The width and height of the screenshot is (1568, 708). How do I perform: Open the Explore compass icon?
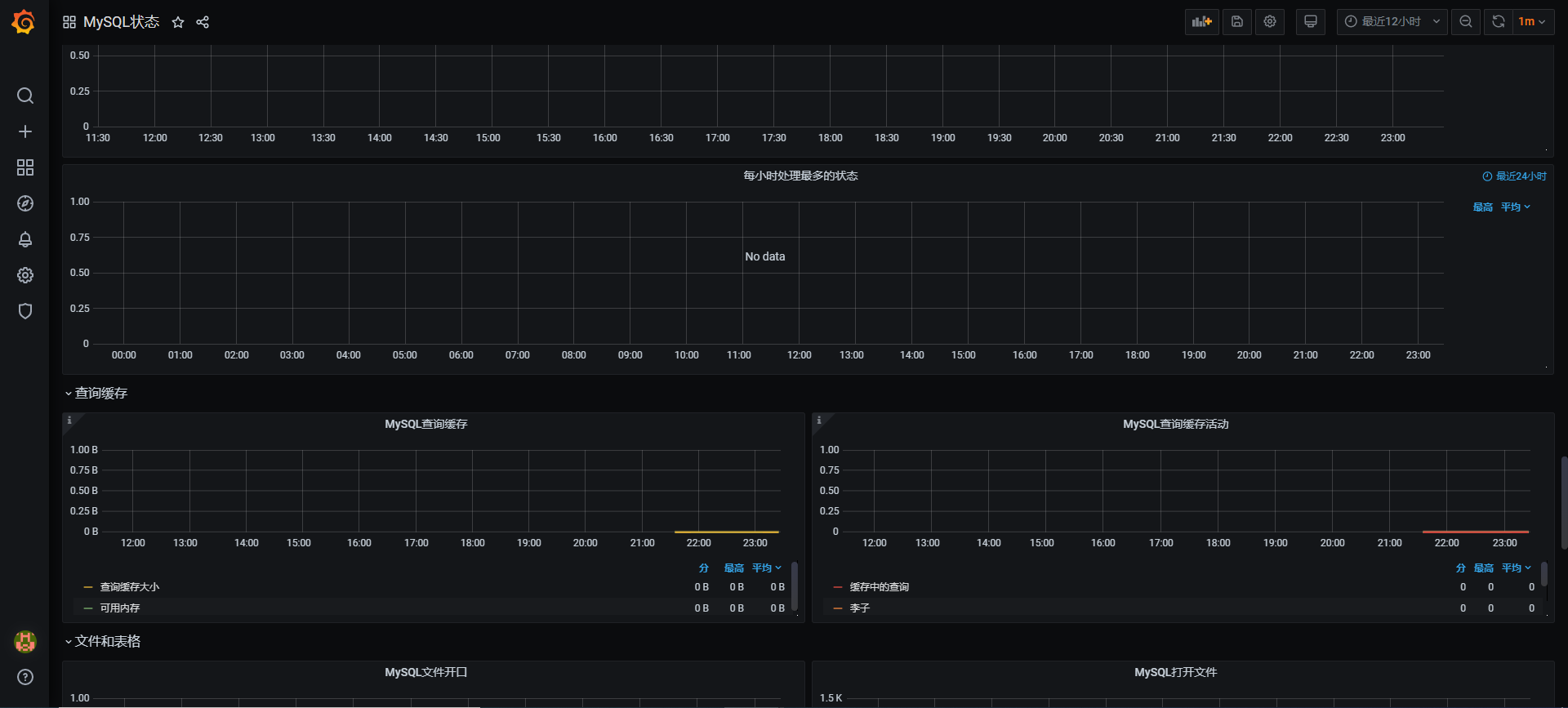pyautogui.click(x=25, y=203)
